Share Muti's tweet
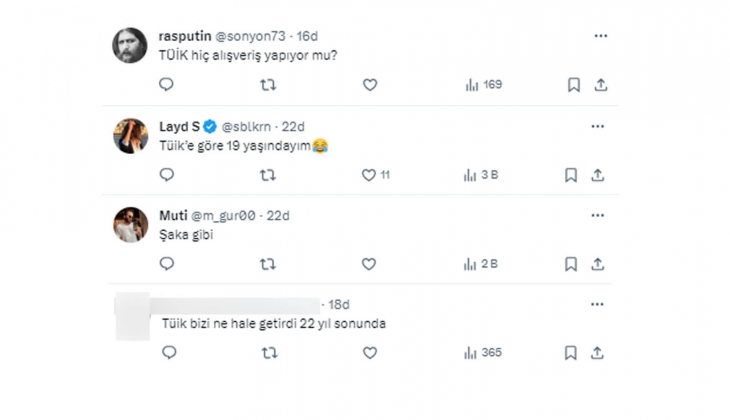 (x=598, y=264)
